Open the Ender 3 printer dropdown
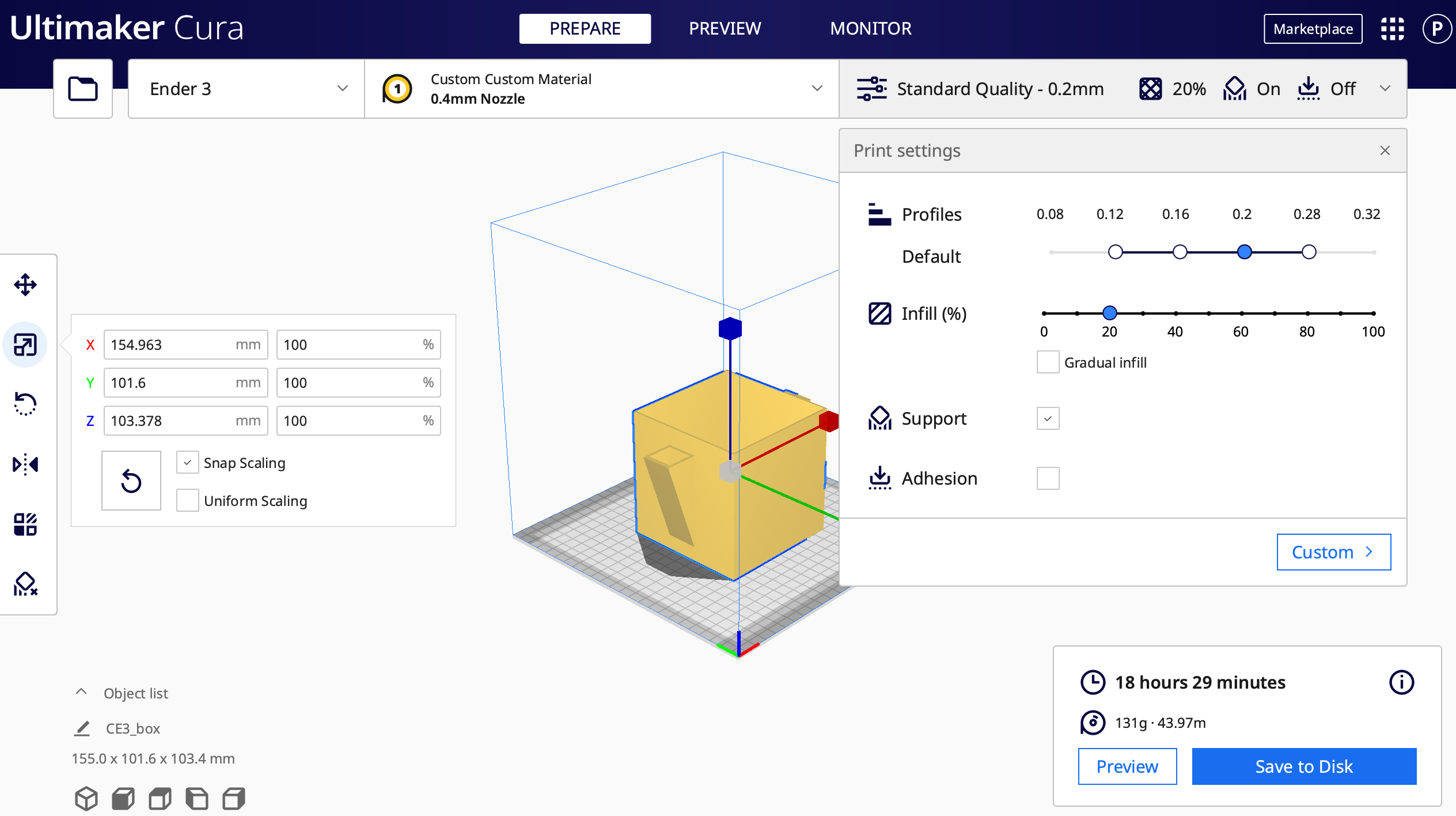 click(247, 89)
